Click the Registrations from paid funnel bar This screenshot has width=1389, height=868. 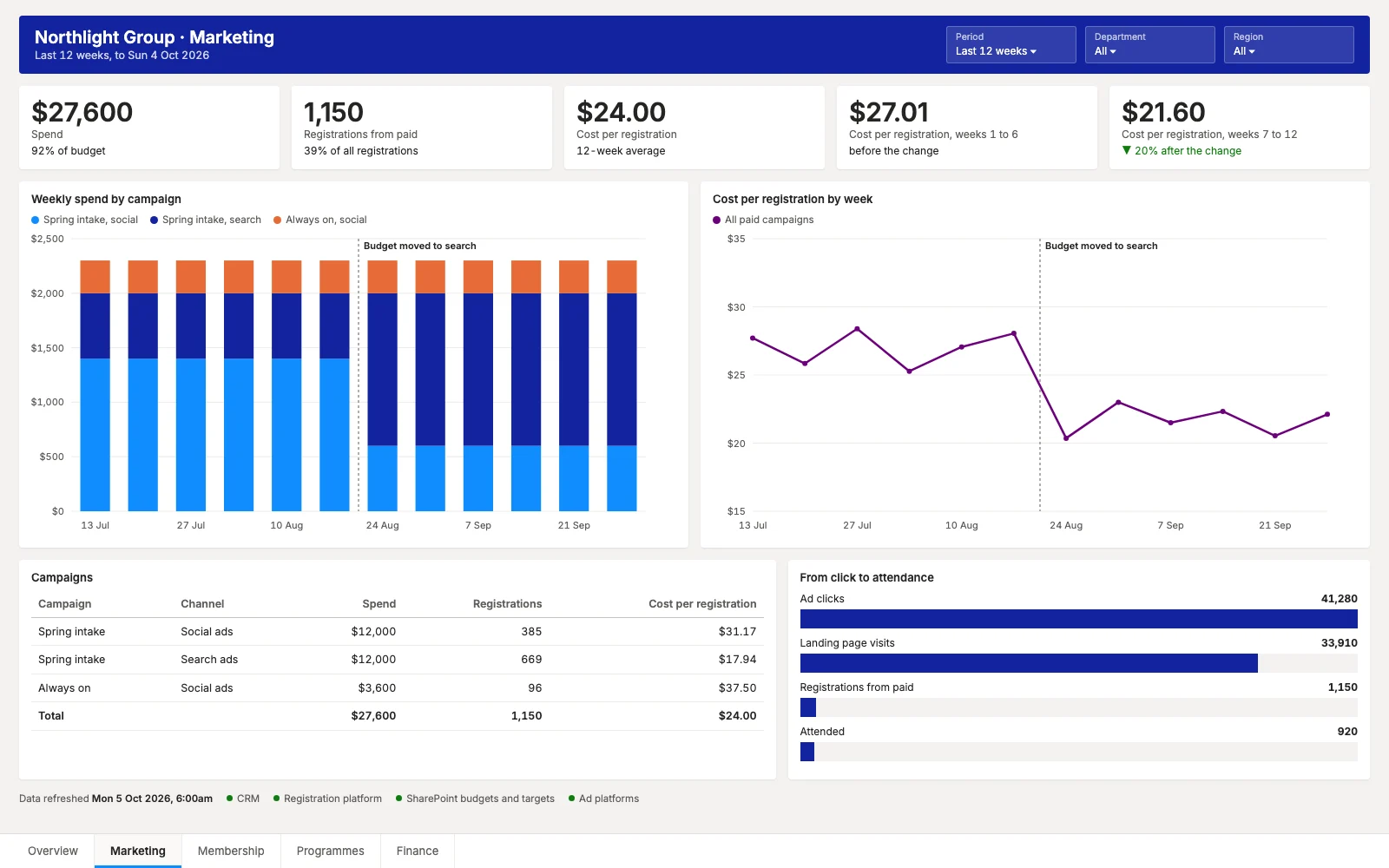(807, 707)
